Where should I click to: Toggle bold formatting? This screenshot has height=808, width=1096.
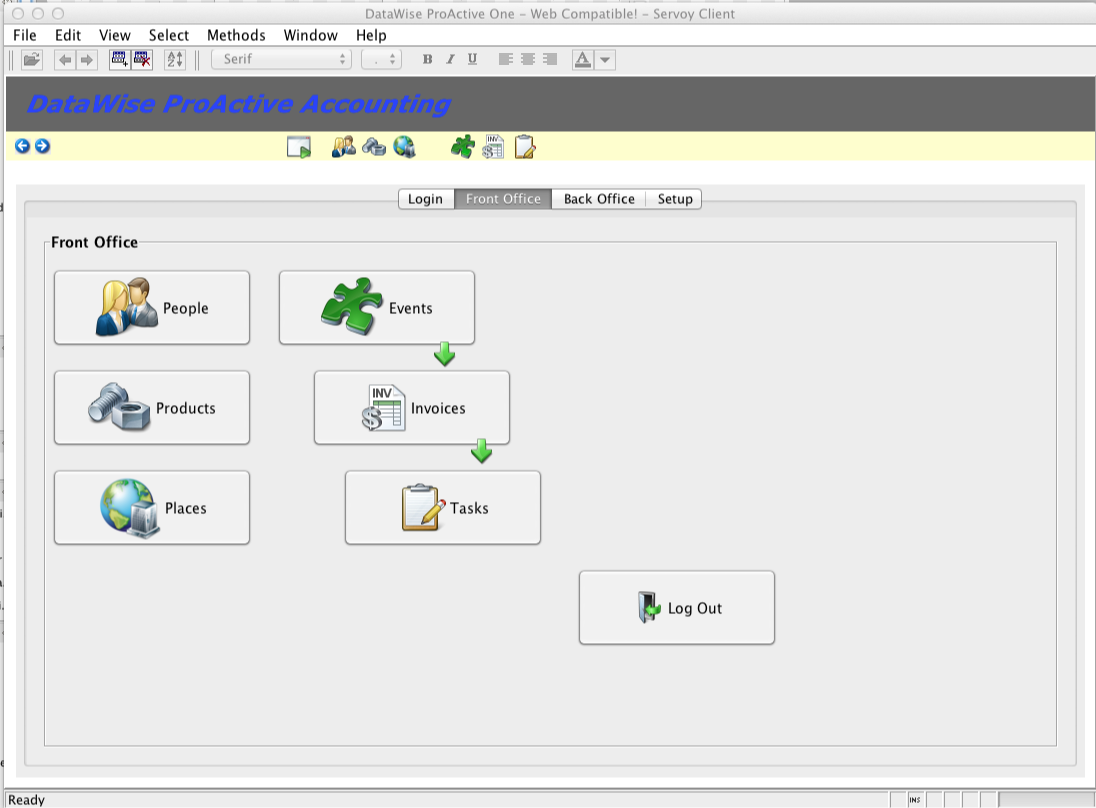click(427, 59)
